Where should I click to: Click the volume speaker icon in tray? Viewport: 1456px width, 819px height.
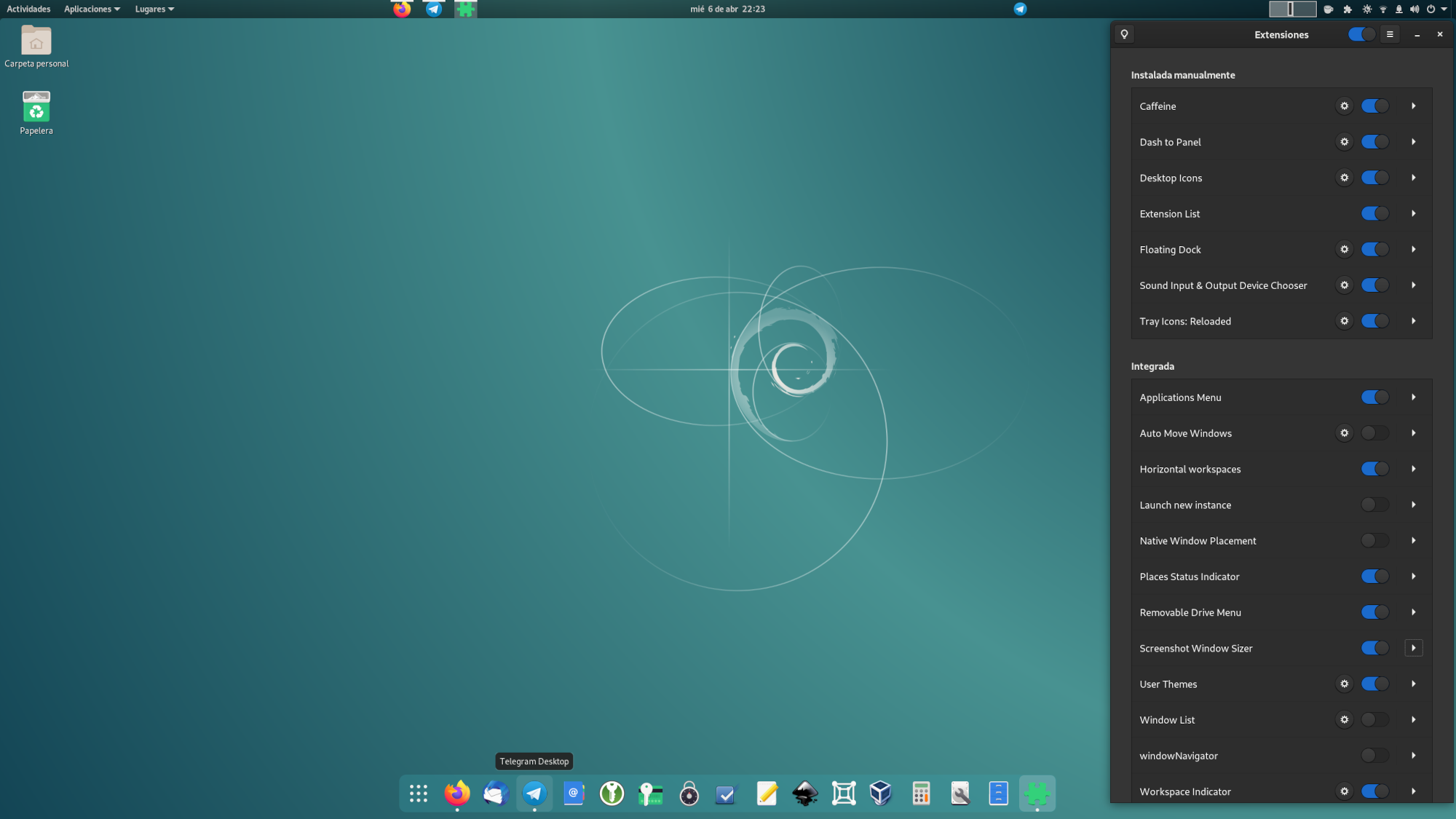tap(1414, 9)
